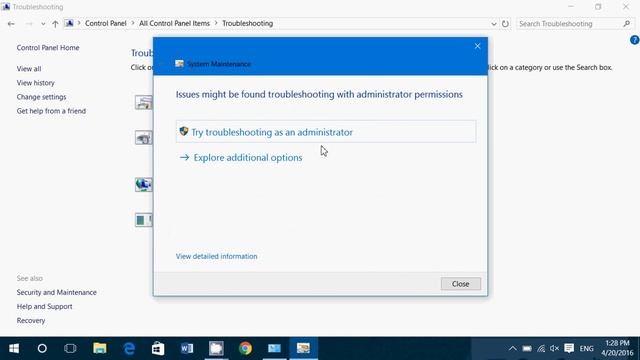Open Task View on taskbar

pyautogui.click(x=70, y=348)
